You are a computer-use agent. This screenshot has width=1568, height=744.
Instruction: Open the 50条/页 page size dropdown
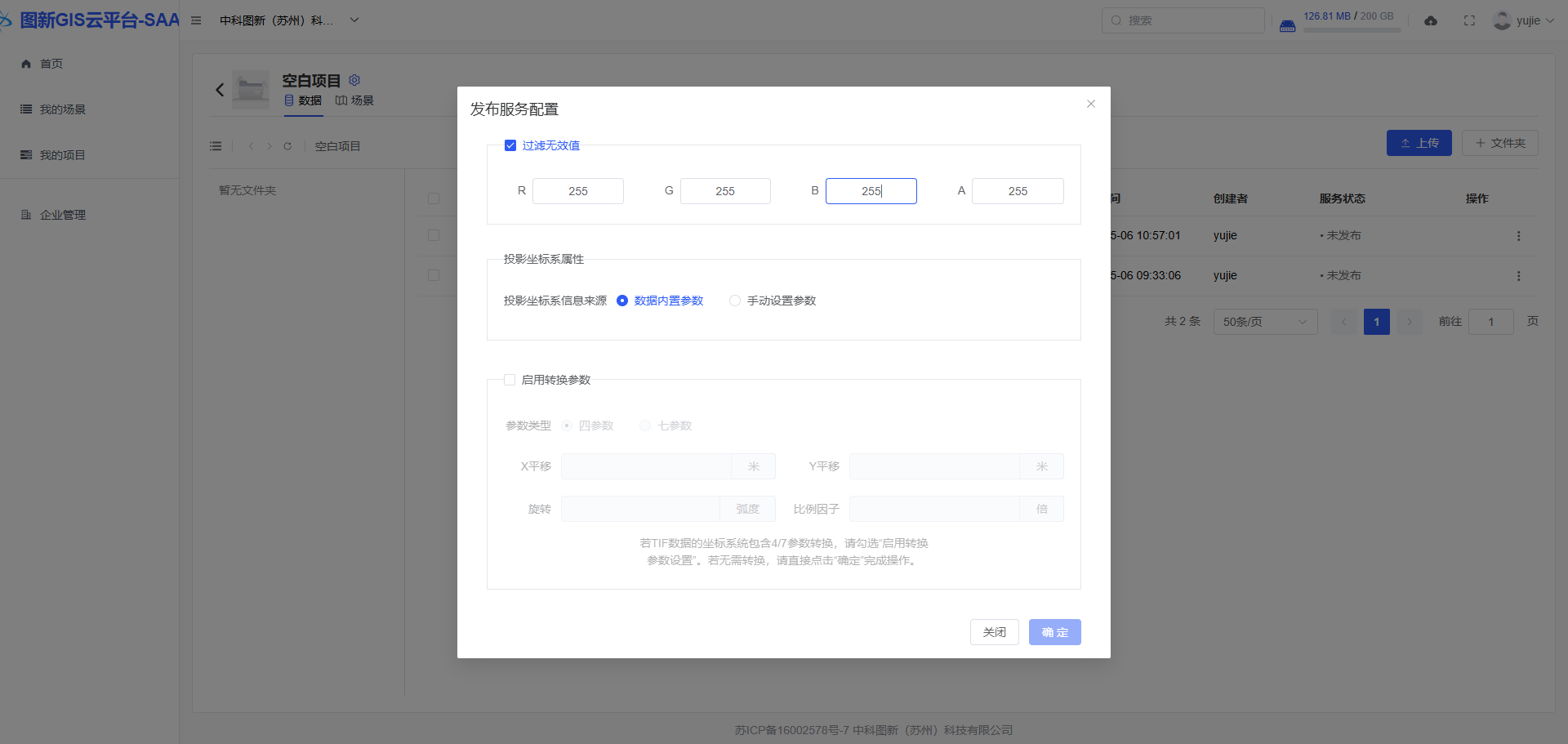pyautogui.click(x=1264, y=322)
